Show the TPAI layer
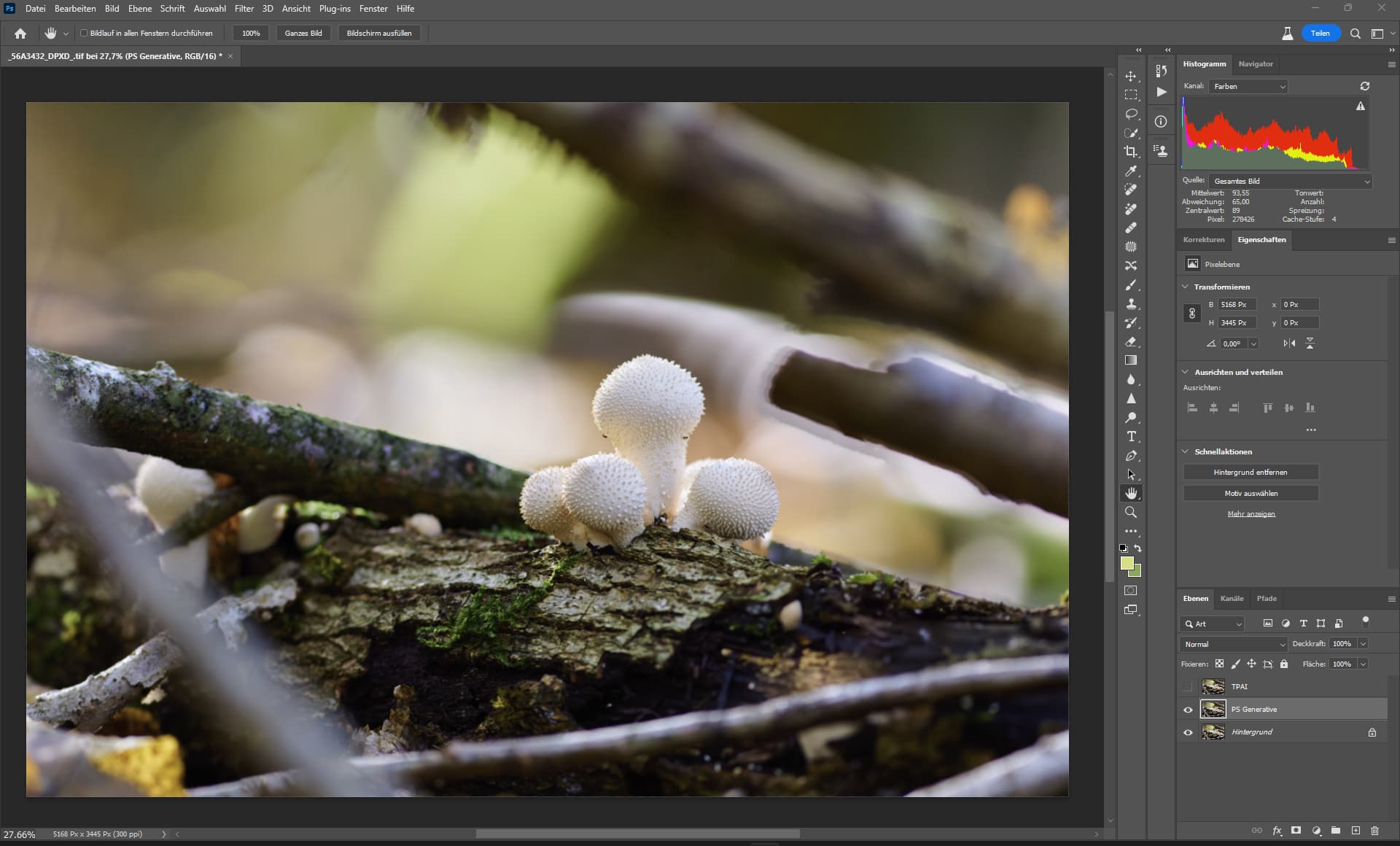Screen dimensions: 1400x846 click(1188, 686)
